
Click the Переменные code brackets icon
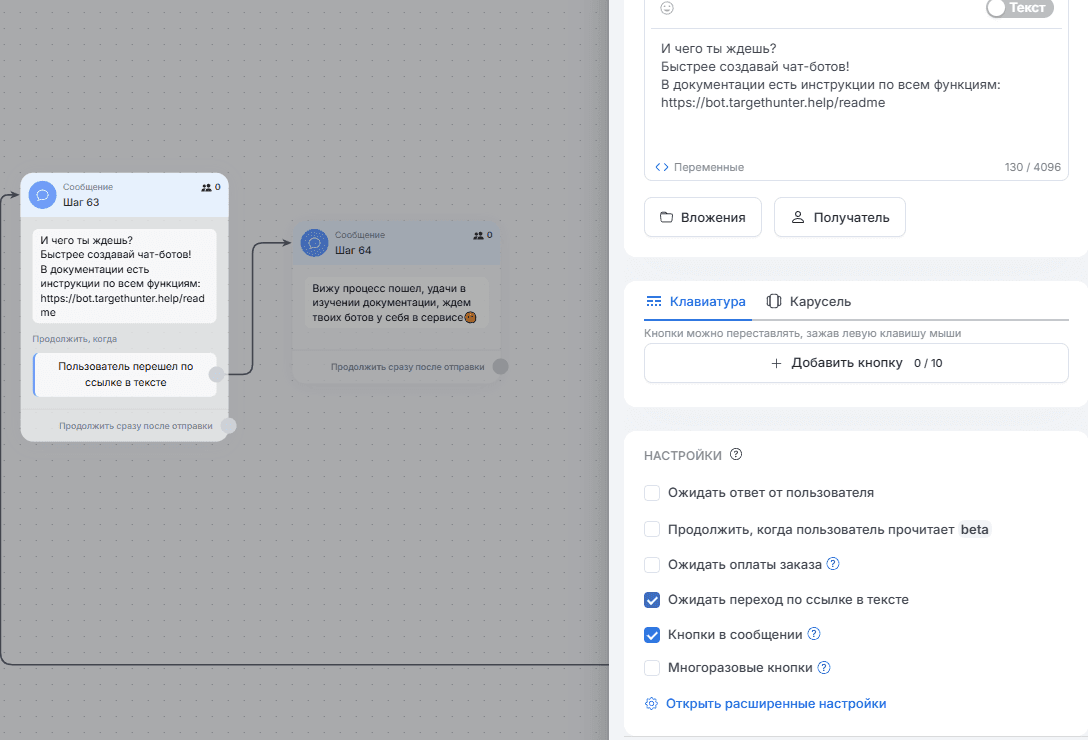[662, 167]
